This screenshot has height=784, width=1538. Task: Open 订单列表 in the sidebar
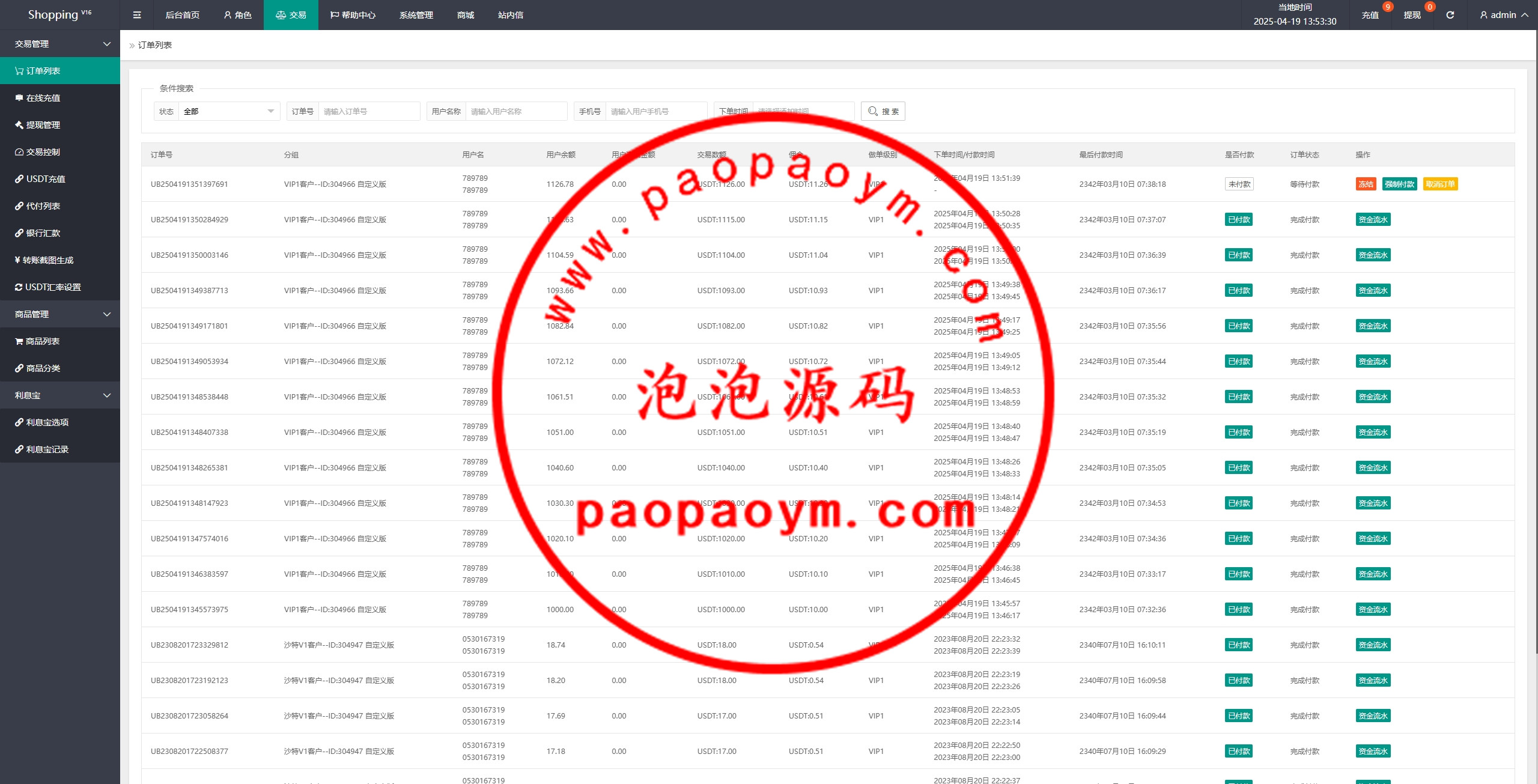60,71
